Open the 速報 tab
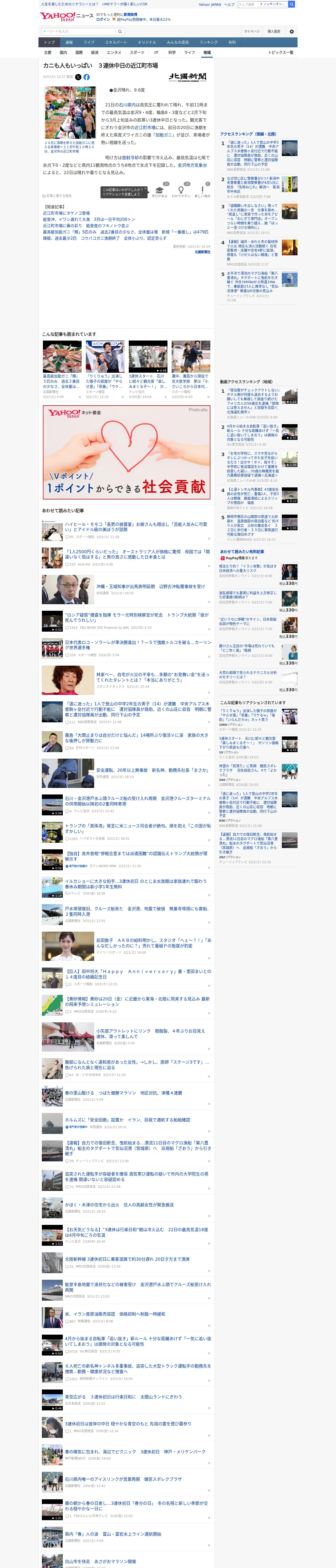This screenshot has width=336, height=1568. coord(69,43)
